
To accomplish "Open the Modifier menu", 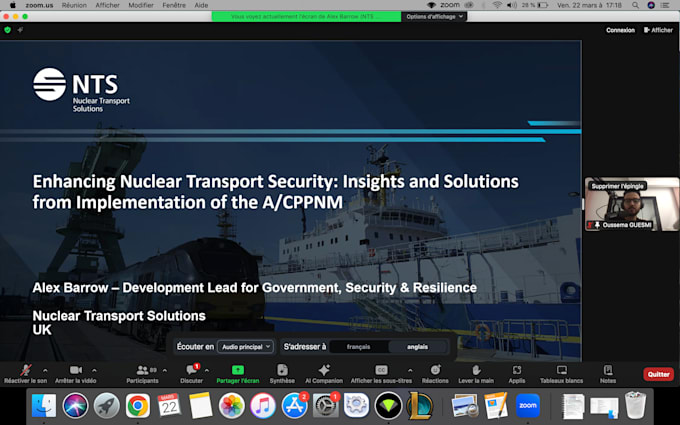I will [141, 5].
